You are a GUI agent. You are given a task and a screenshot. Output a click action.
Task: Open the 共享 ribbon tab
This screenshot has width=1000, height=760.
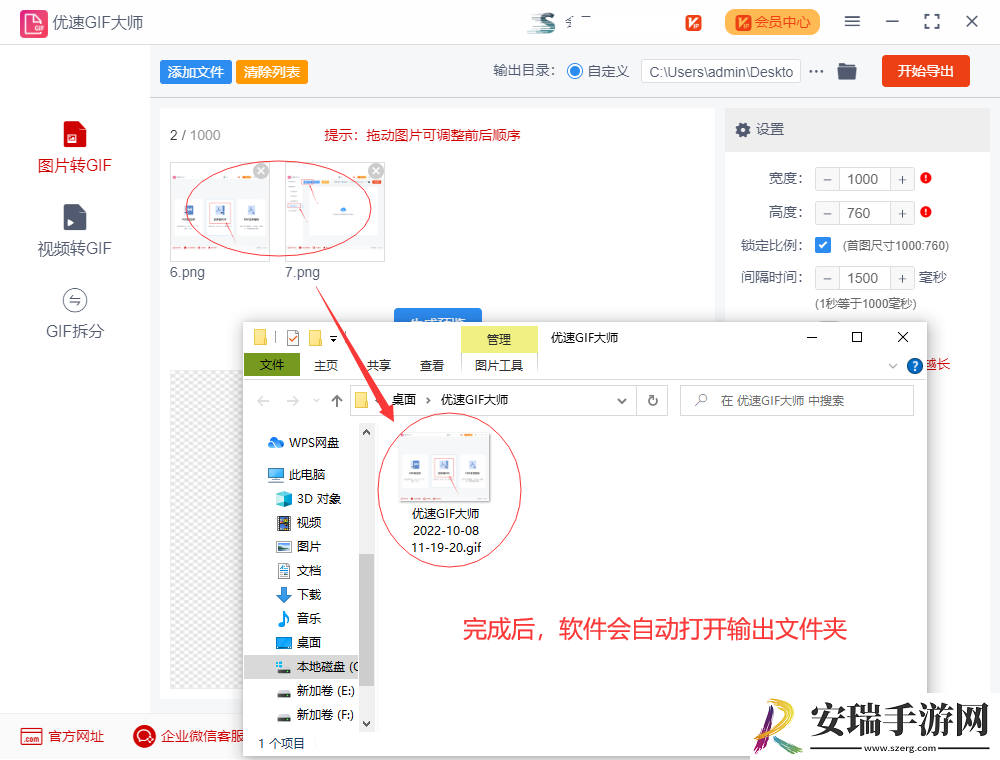[x=379, y=365]
